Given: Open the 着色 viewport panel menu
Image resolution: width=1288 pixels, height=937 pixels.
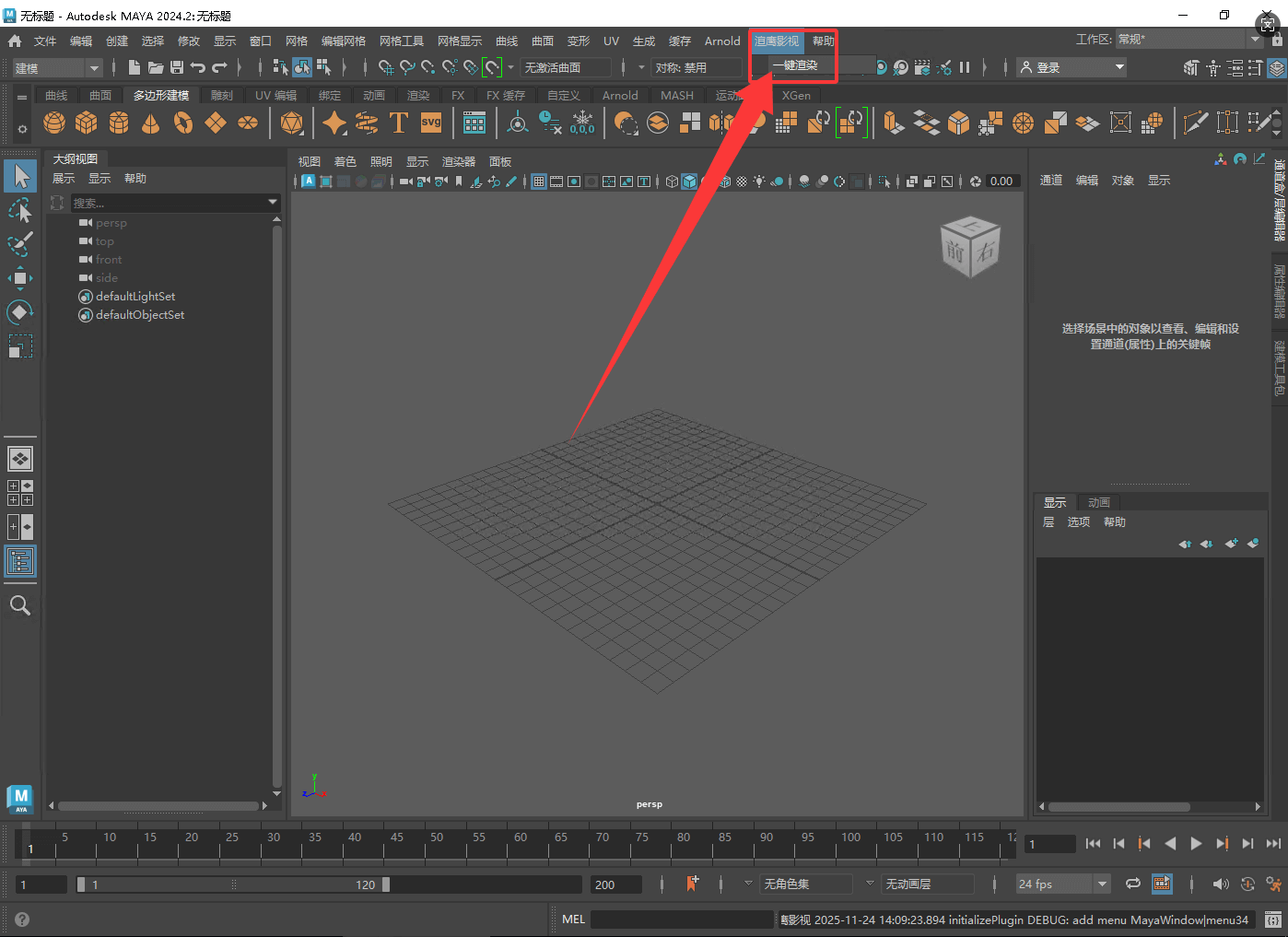Looking at the screenshot, I should pyautogui.click(x=345, y=161).
